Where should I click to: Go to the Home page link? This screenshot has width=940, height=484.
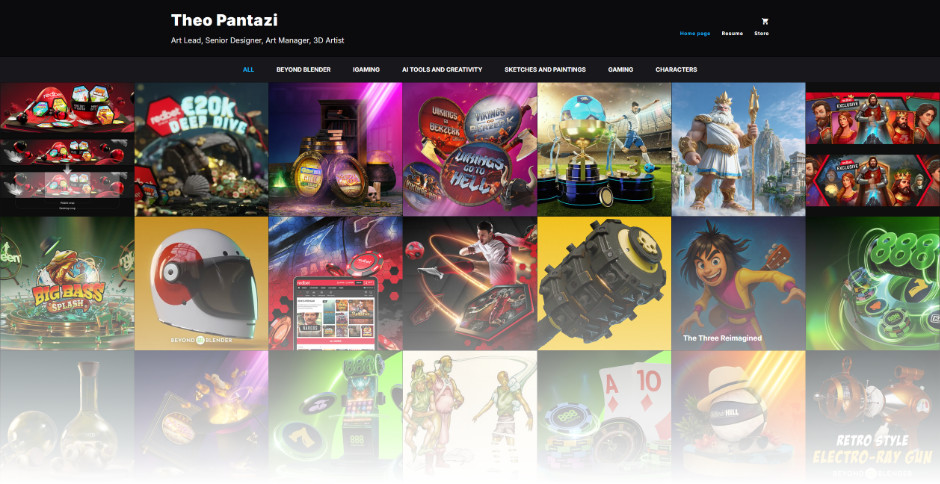695,34
